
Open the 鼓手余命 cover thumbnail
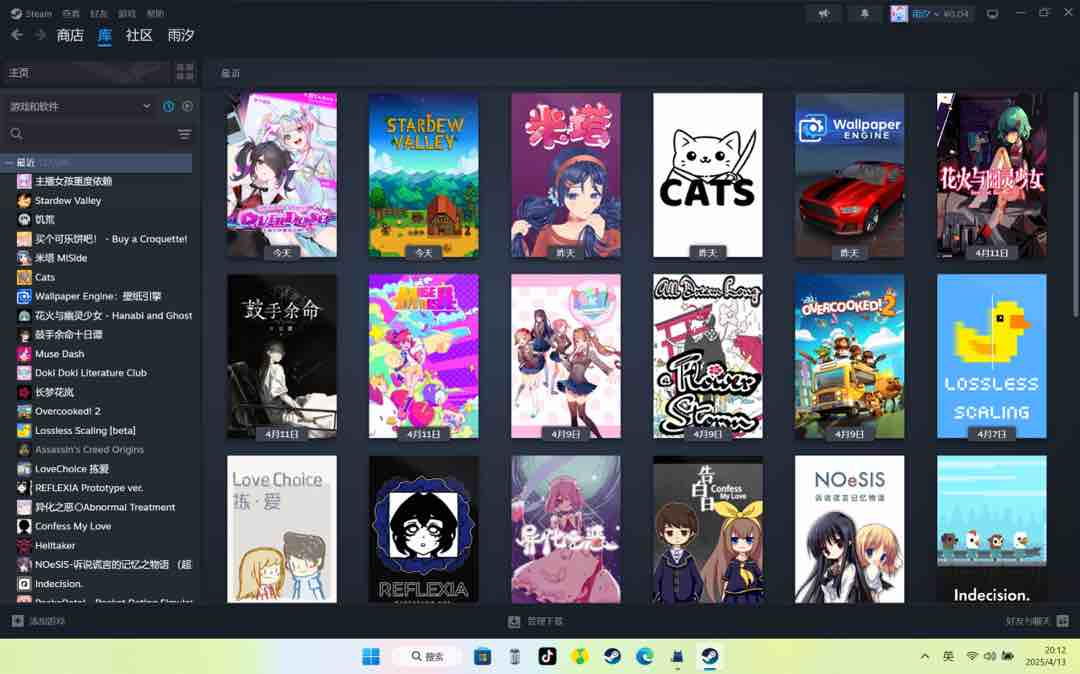point(282,356)
